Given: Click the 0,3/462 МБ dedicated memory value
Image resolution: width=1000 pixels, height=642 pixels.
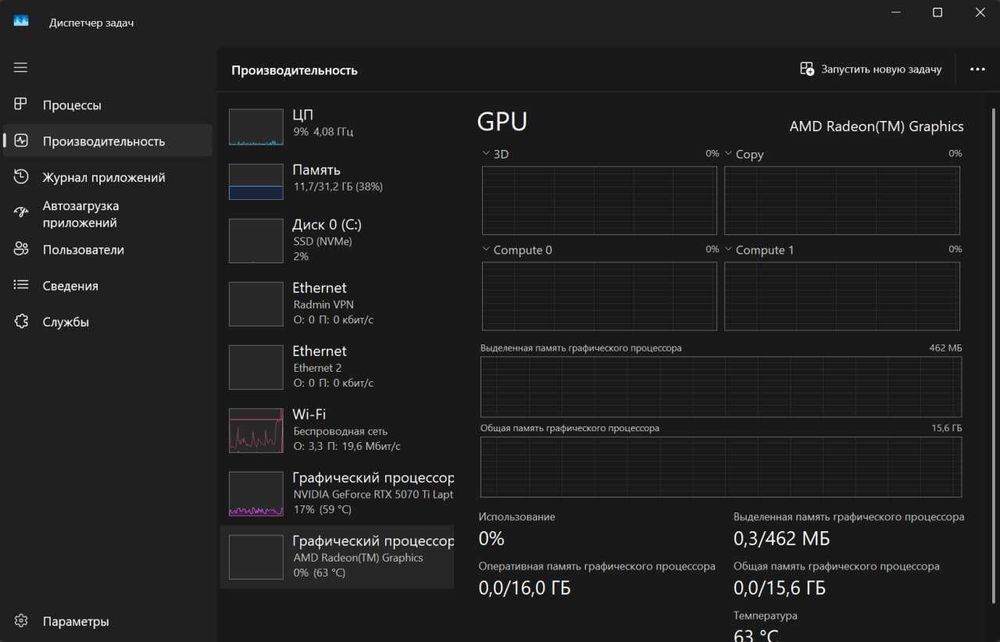Looking at the screenshot, I should tap(782, 539).
